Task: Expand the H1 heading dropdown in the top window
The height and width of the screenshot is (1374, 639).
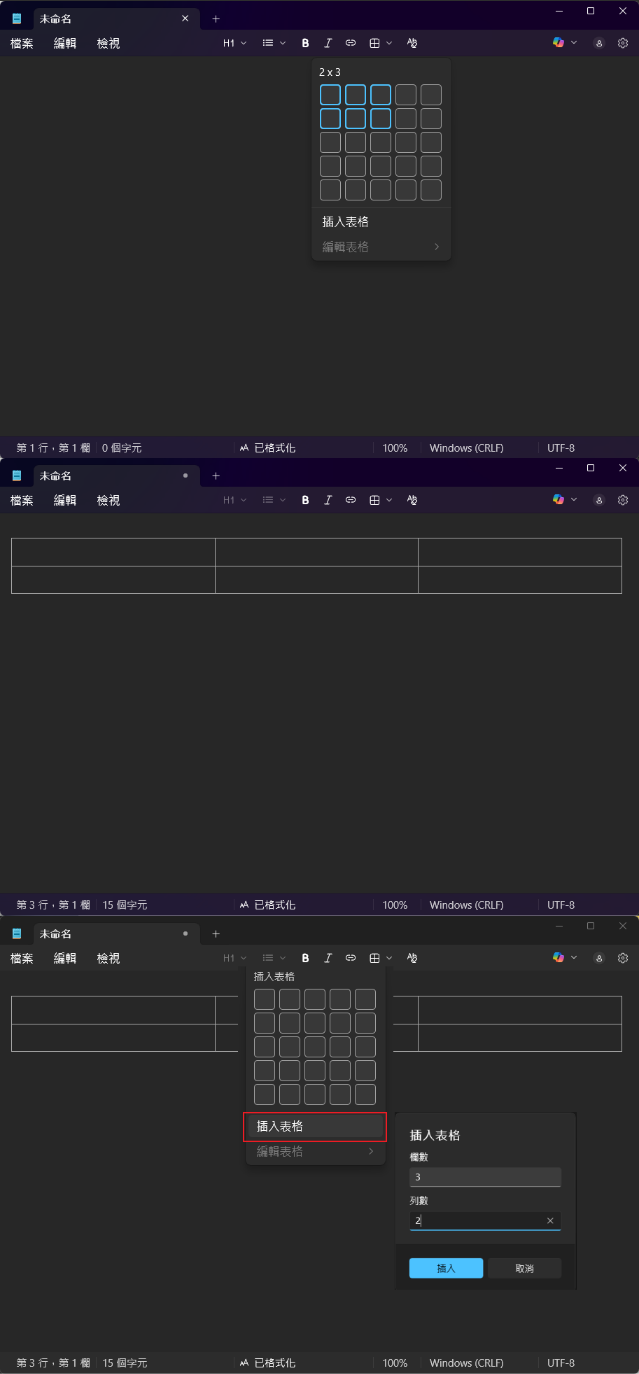Action: pos(234,43)
